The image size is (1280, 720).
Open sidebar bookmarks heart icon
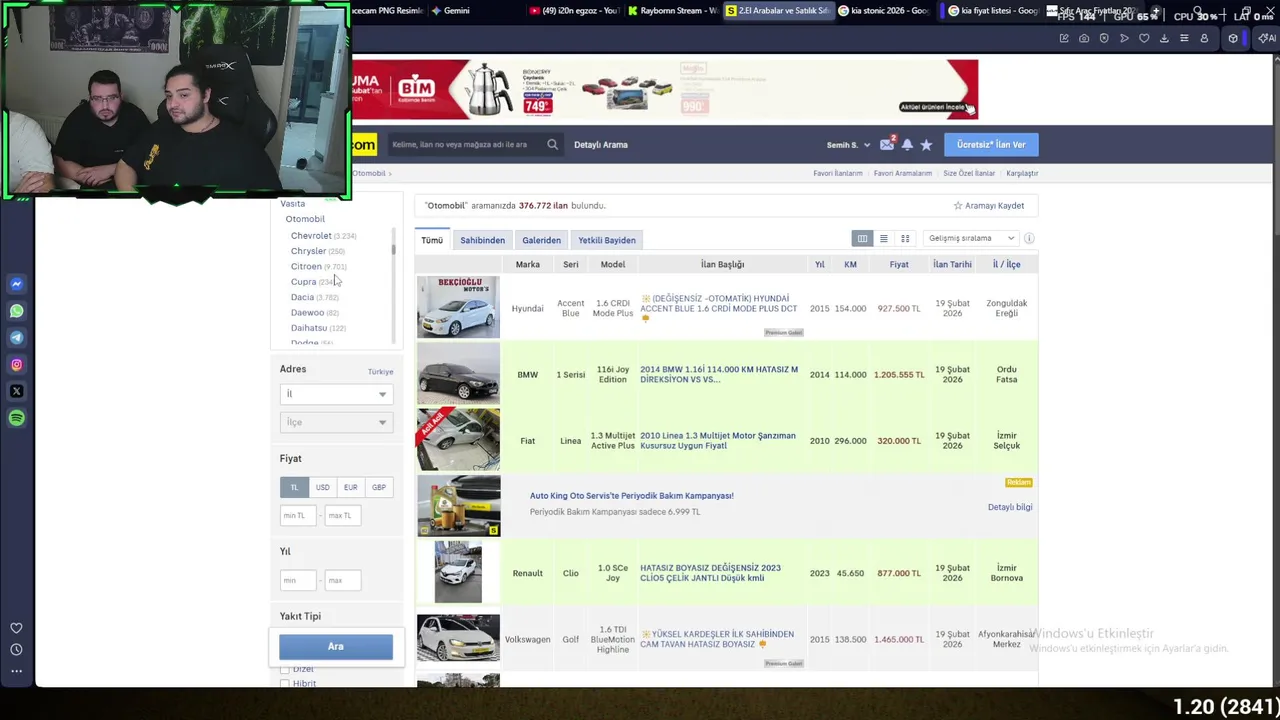click(x=16, y=628)
